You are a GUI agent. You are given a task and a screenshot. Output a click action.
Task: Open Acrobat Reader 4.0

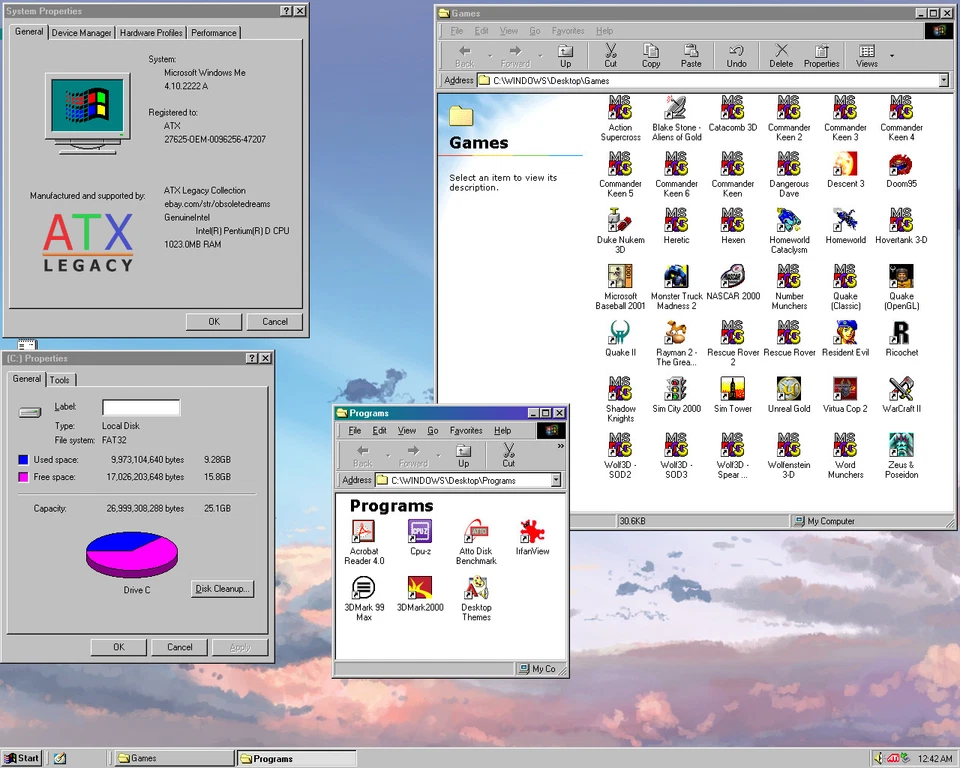pyautogui.click(x=364, y=532)
